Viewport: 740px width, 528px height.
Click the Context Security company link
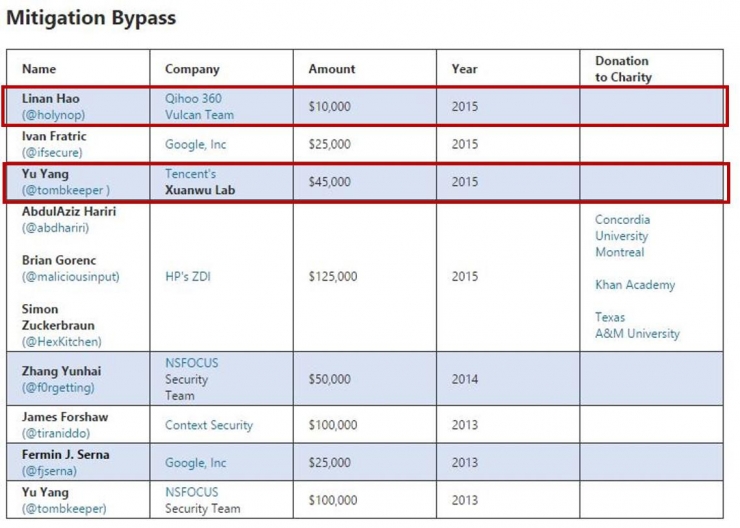(x=209, y=425)
